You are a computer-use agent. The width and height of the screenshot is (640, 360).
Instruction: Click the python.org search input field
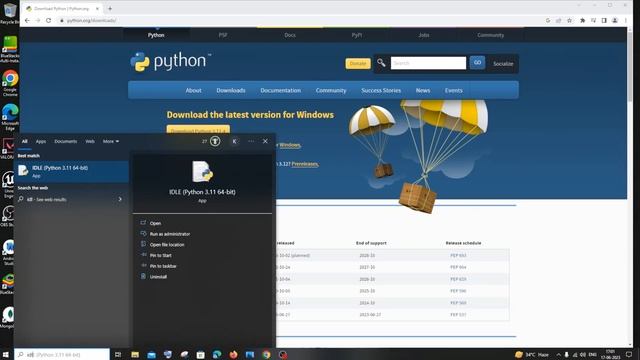coord(428,63)
